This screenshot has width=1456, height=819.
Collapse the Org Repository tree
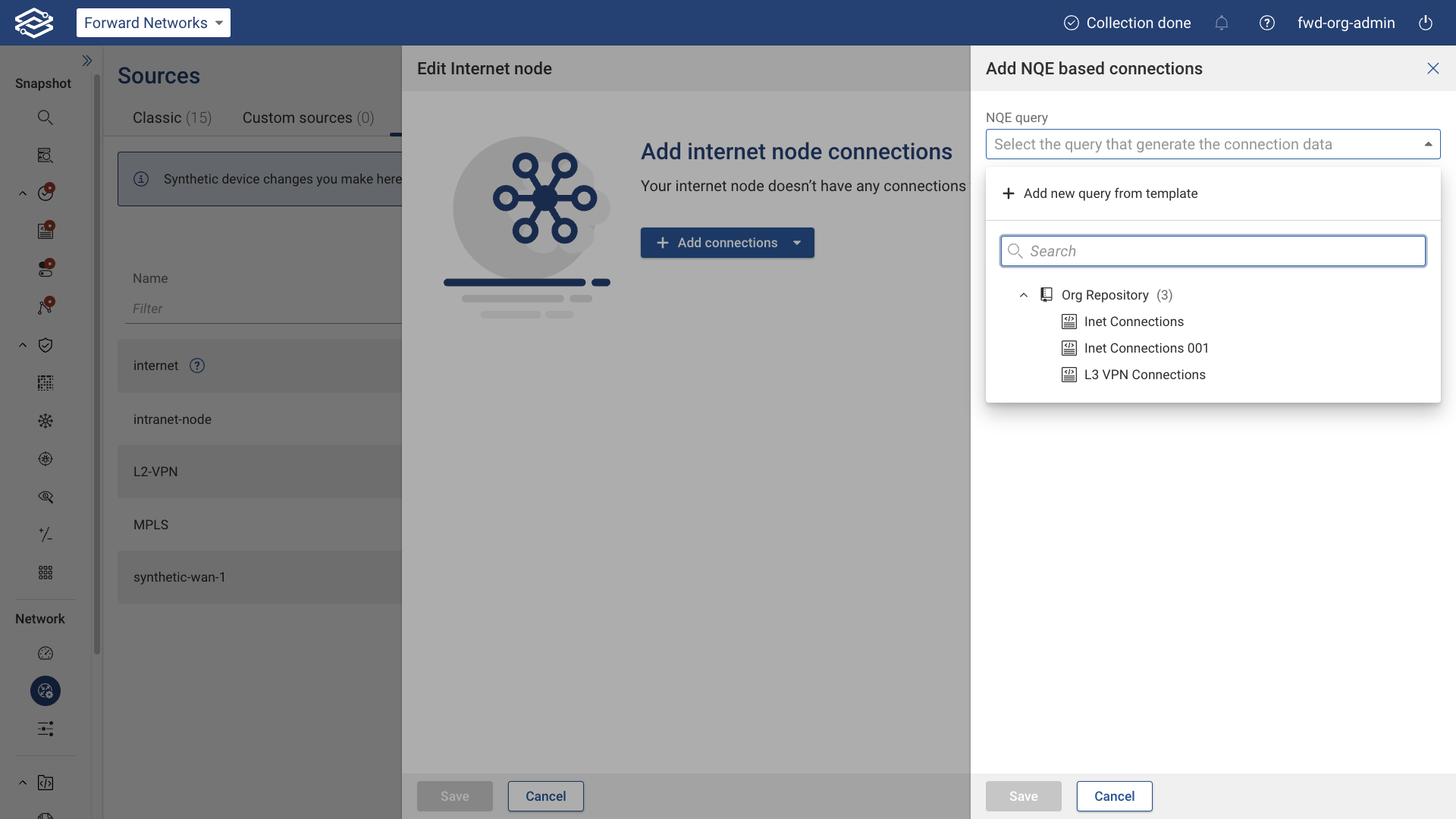click(1024, 295)
